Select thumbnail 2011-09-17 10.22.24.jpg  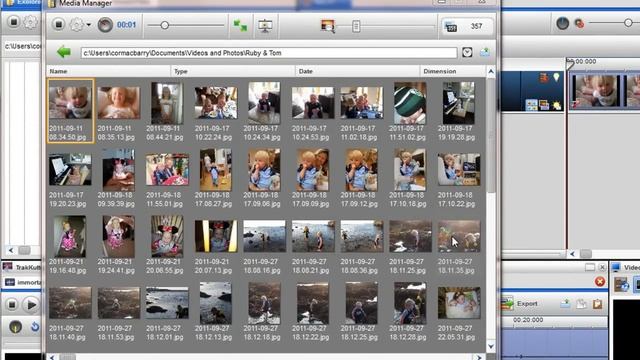pos(216,103)
